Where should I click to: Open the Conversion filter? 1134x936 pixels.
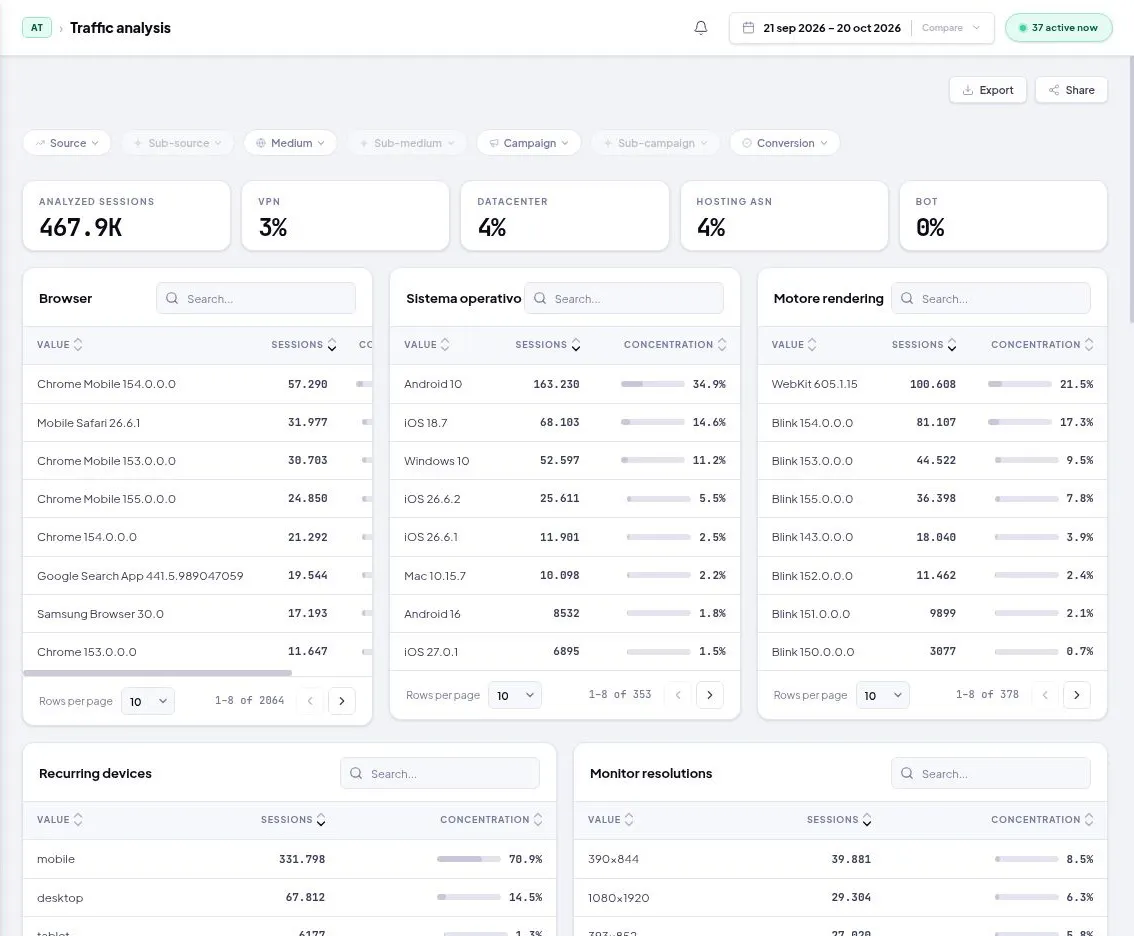[x=785, y=143]
